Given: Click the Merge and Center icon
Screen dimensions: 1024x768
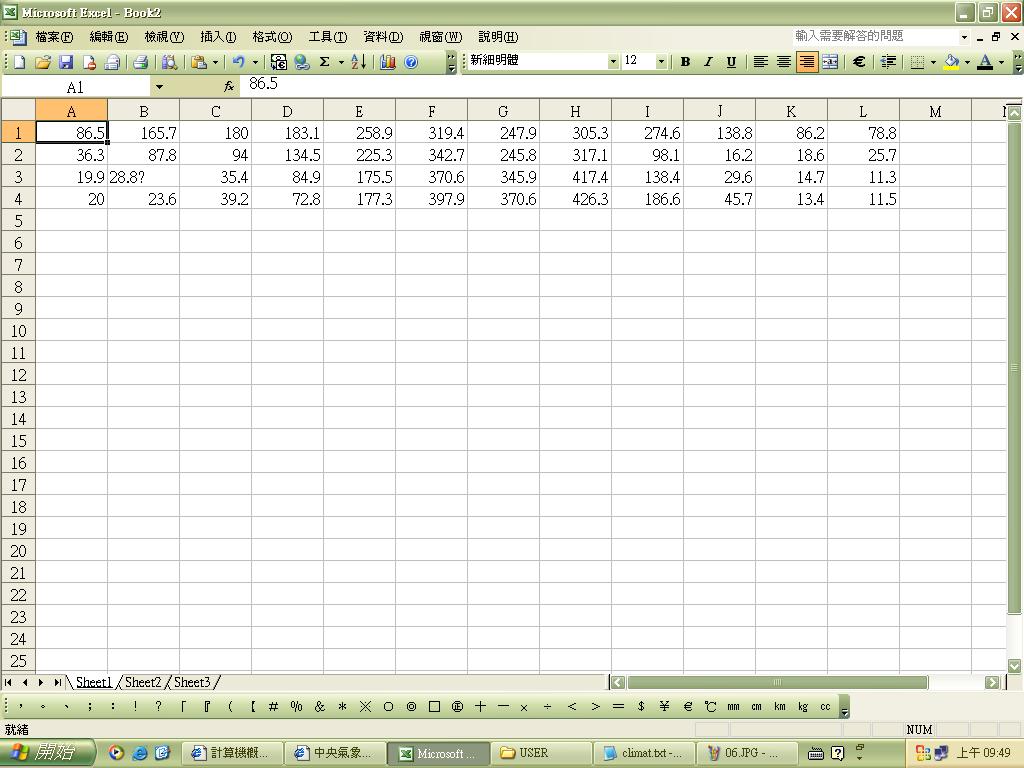Looking at the screenshot, I should tap(829, 62).
